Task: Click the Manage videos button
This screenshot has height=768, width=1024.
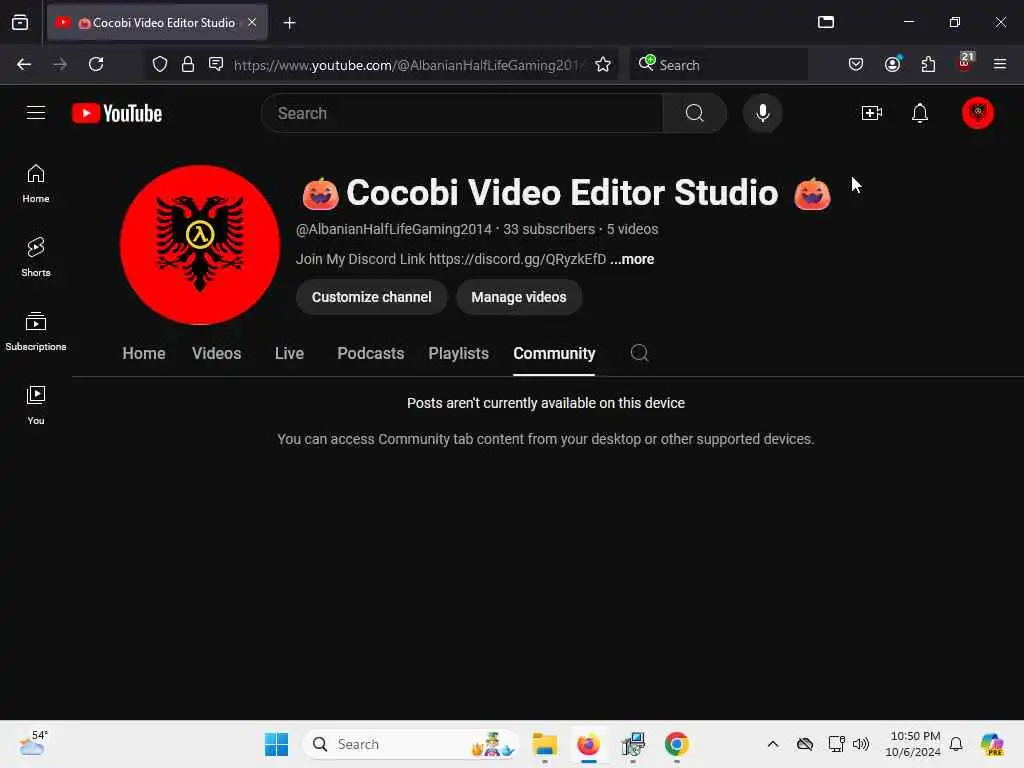Action: (519, 297)
